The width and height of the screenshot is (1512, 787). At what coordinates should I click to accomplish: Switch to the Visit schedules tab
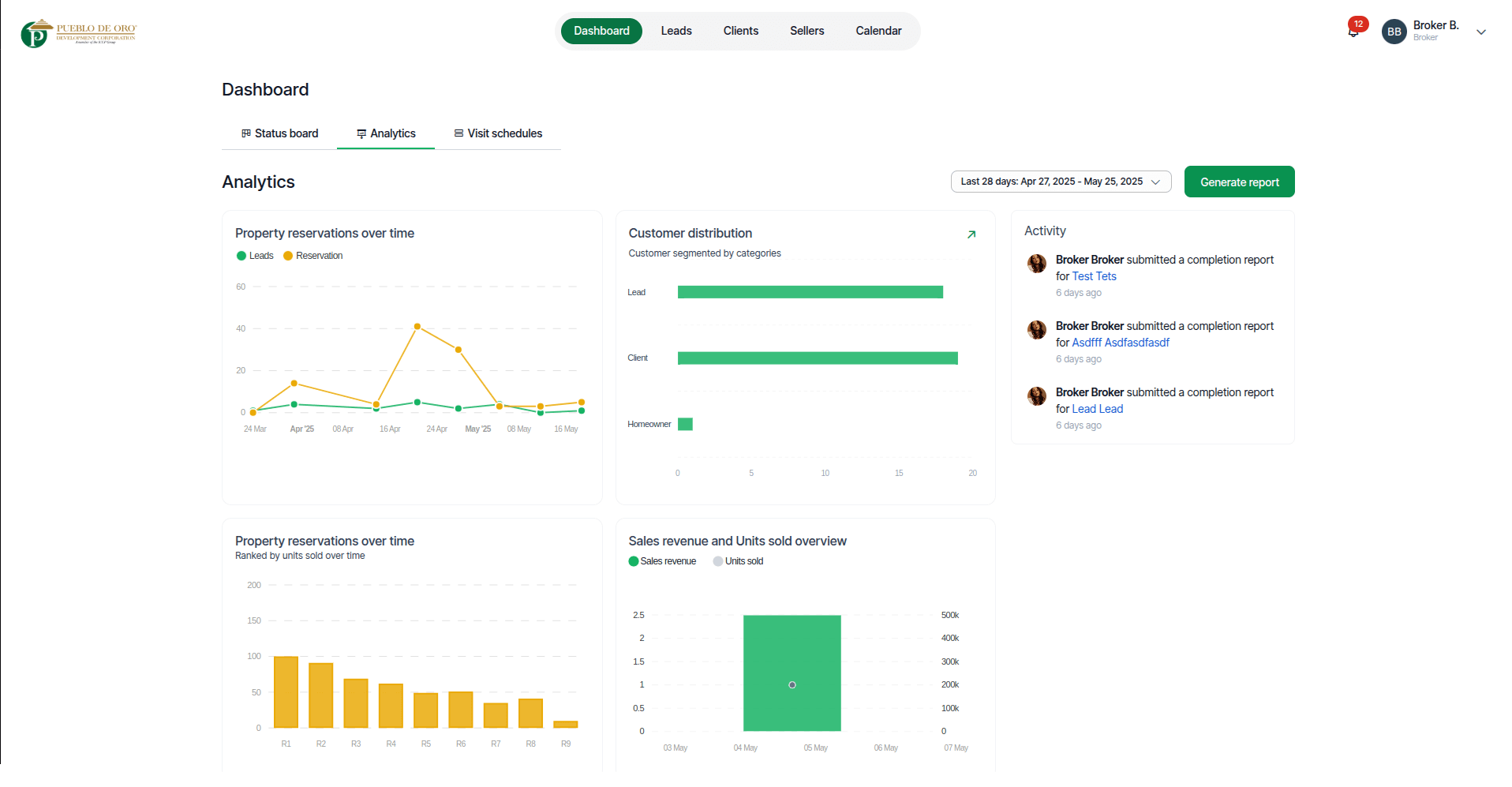point(498,133)
